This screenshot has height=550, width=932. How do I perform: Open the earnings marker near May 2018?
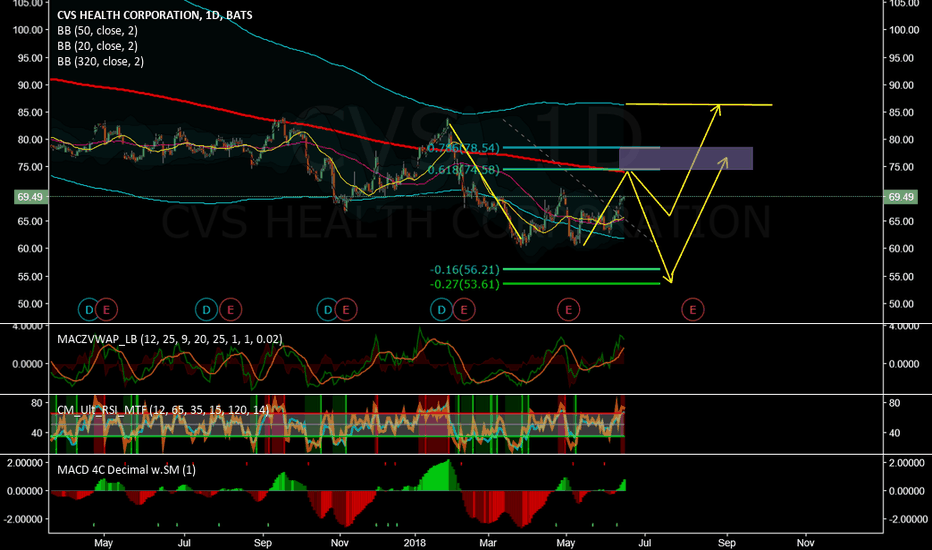click(568, 309)
